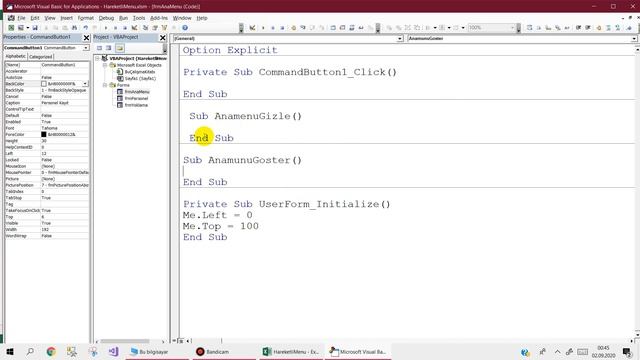The image size is (640, 360).
Task: Open the Windows Start menu
Action: coord(10,351)
